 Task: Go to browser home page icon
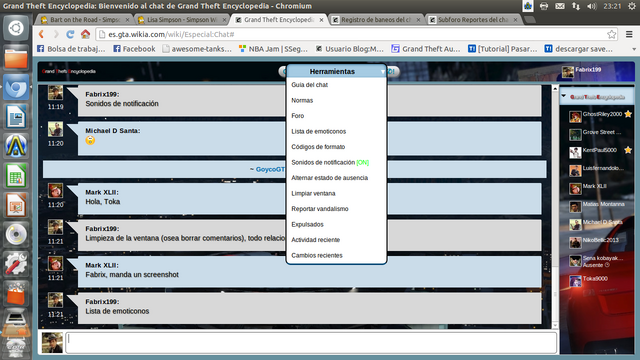(x=85, y=34)
